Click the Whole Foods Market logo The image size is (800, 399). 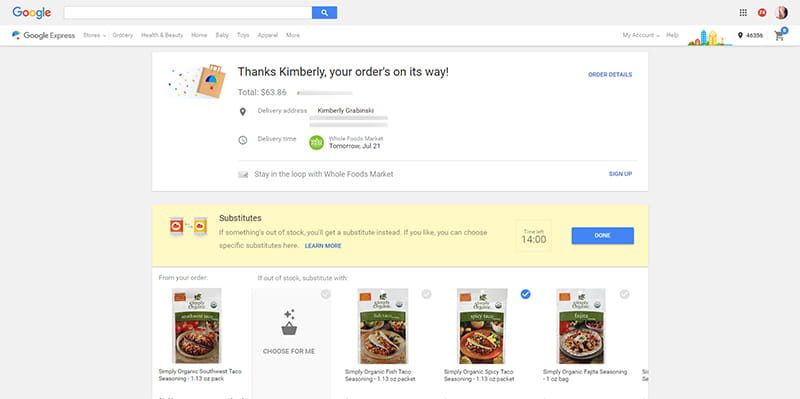coord(316,142)
